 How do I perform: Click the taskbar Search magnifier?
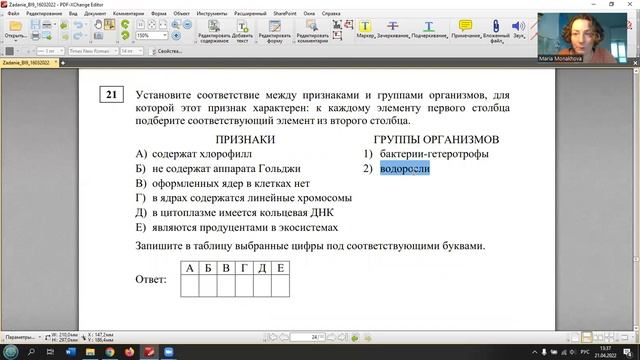pyautogui.click(x=31, y=352)
